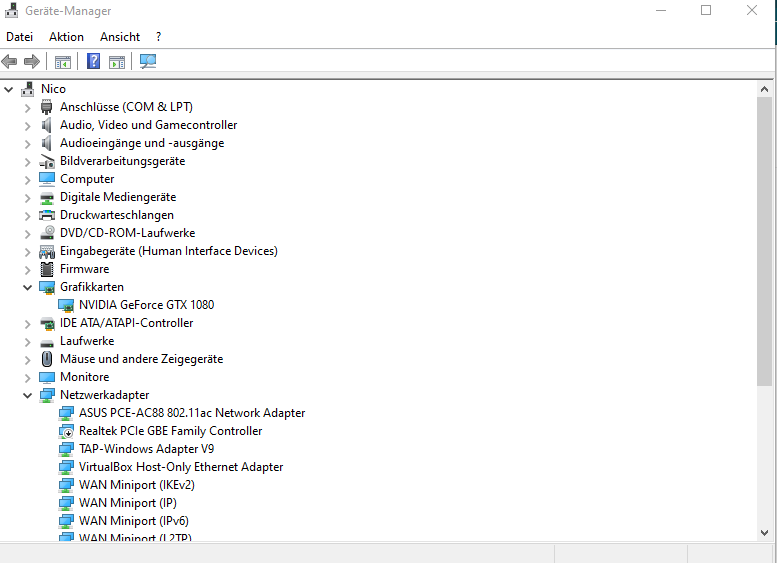Screen dimensions: 777x563
Task: Click the DVD/CD-ROM-Laufwerke disc icon
Action: [47, 233]
